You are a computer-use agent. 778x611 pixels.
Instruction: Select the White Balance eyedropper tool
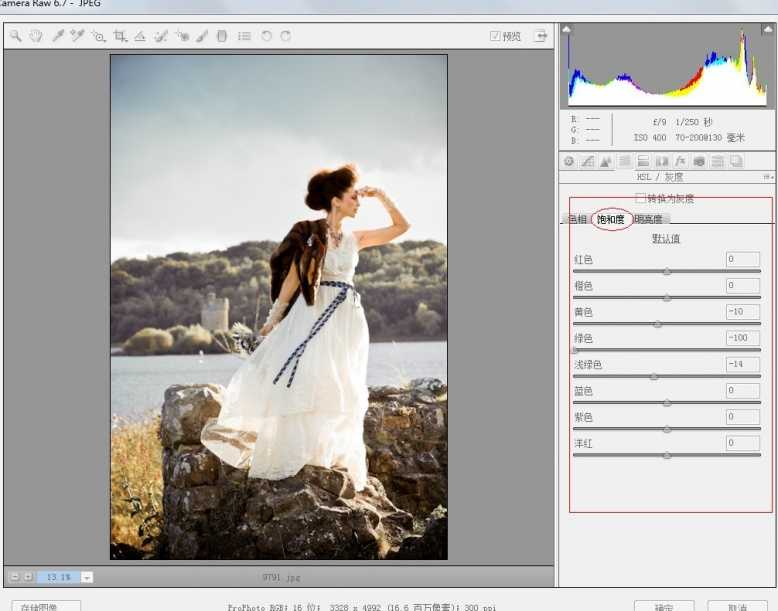tap(58, 36)
